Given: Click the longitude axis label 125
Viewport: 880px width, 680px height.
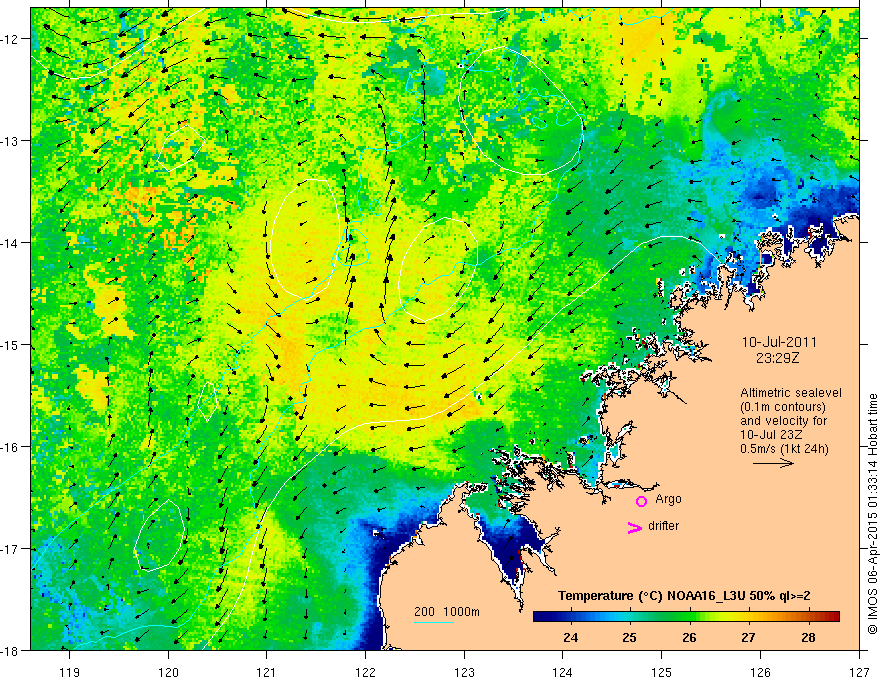Looking at the screenshot, I should click(662, 672).
